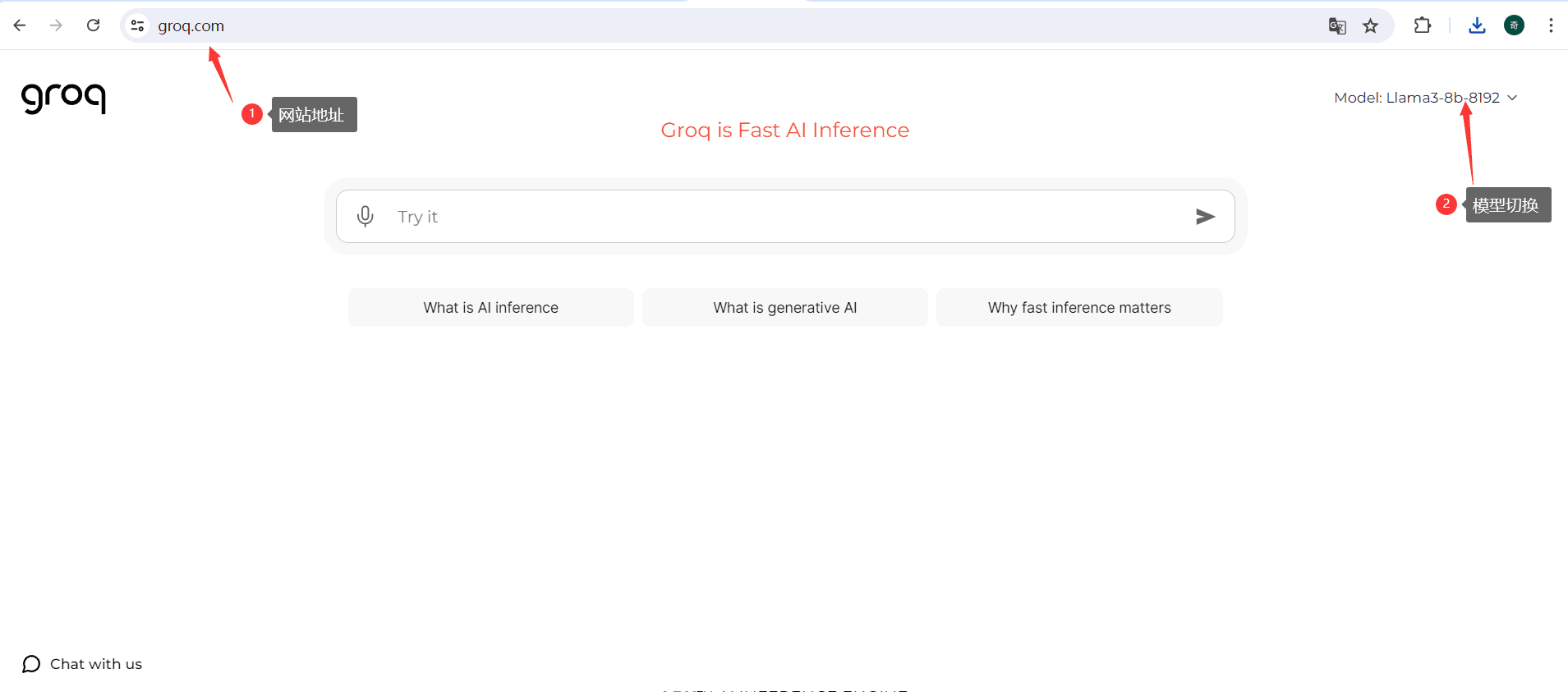Open the Model Llama3-8b-8192 dropdown

1426,98
